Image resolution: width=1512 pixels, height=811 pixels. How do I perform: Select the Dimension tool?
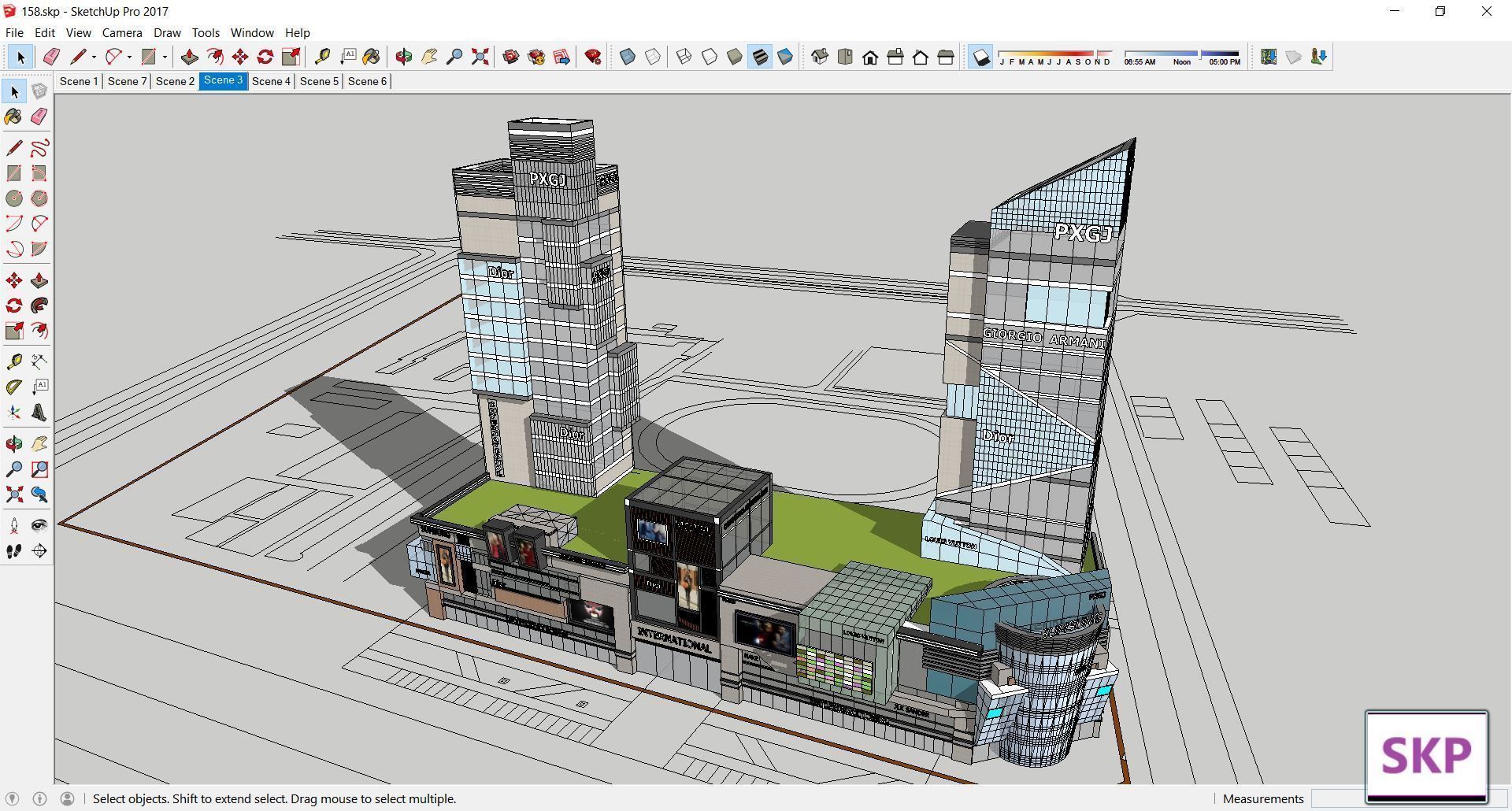click(x=38, y=361)
